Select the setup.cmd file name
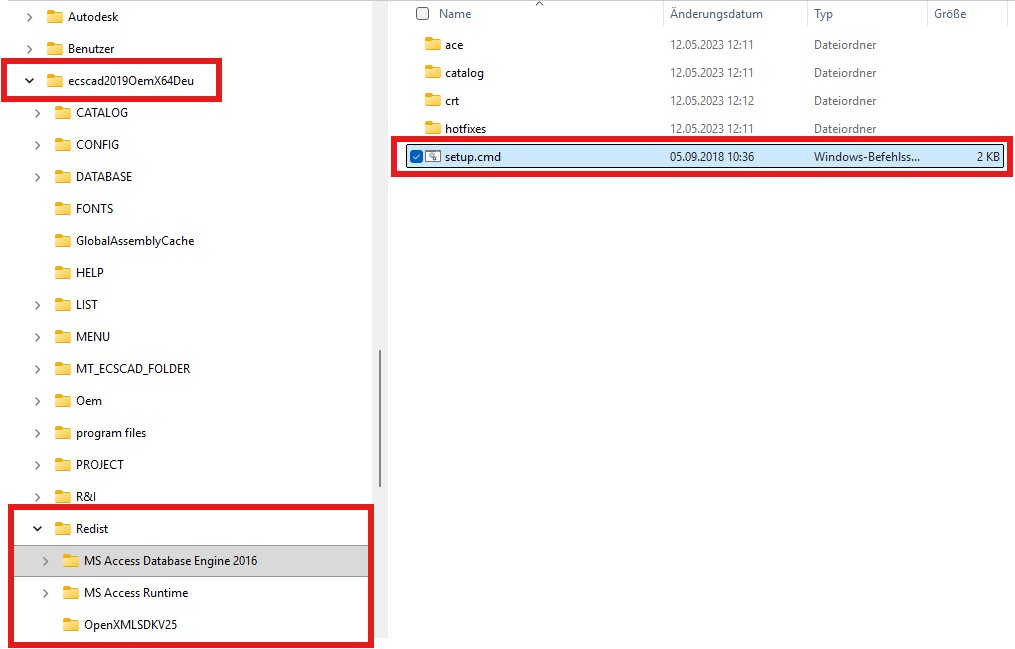The height and width of the screenshot is (649, 1015). [473, 157]
